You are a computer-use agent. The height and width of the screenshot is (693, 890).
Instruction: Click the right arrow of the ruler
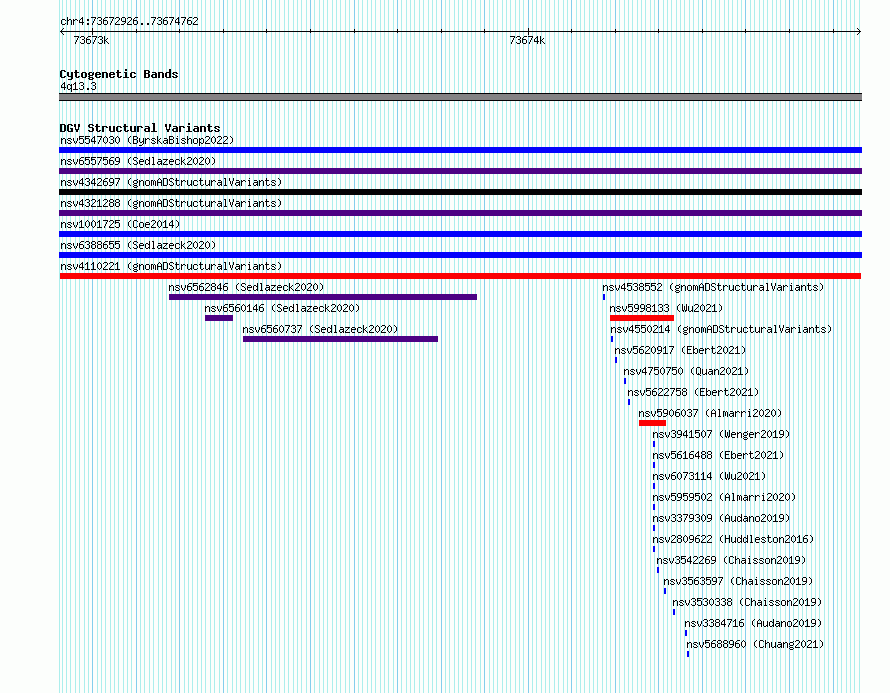point(859,31)
